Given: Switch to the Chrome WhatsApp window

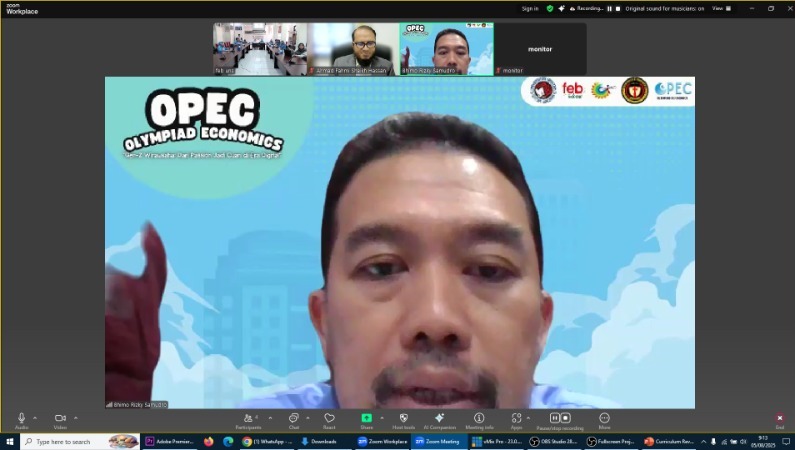Looking at the screenshot, I should 266,441.
